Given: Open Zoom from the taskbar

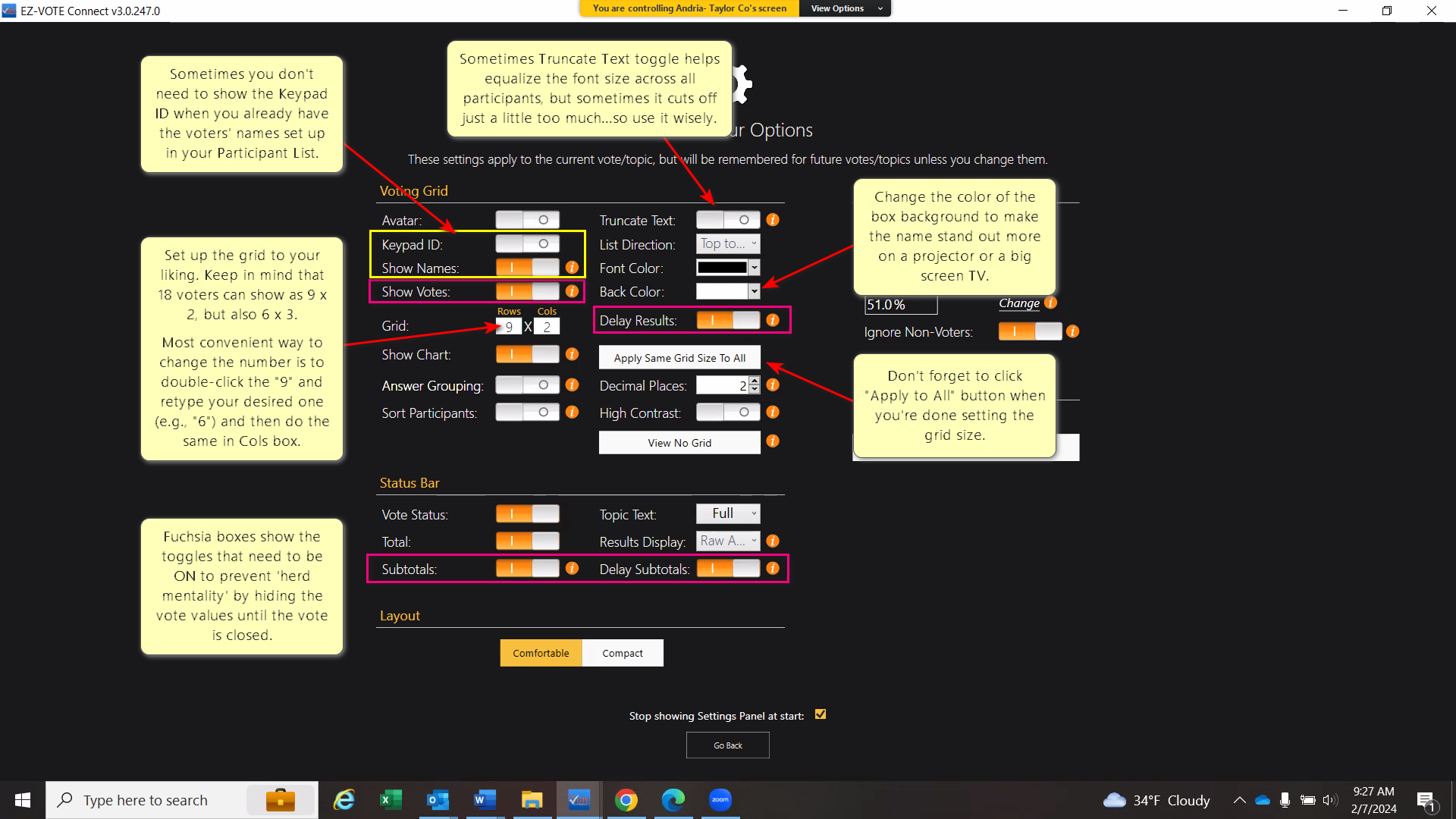Looking at the screenshot, I should coord(720,800).
